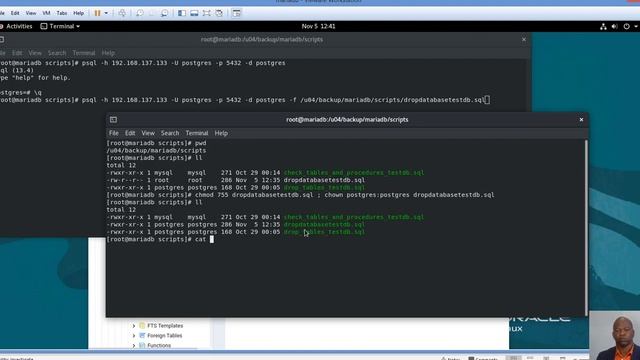The image size is (640, 360).
Task: Click the VMware pause VM icon
Action: pyautogui.click(x=97, y=13)
